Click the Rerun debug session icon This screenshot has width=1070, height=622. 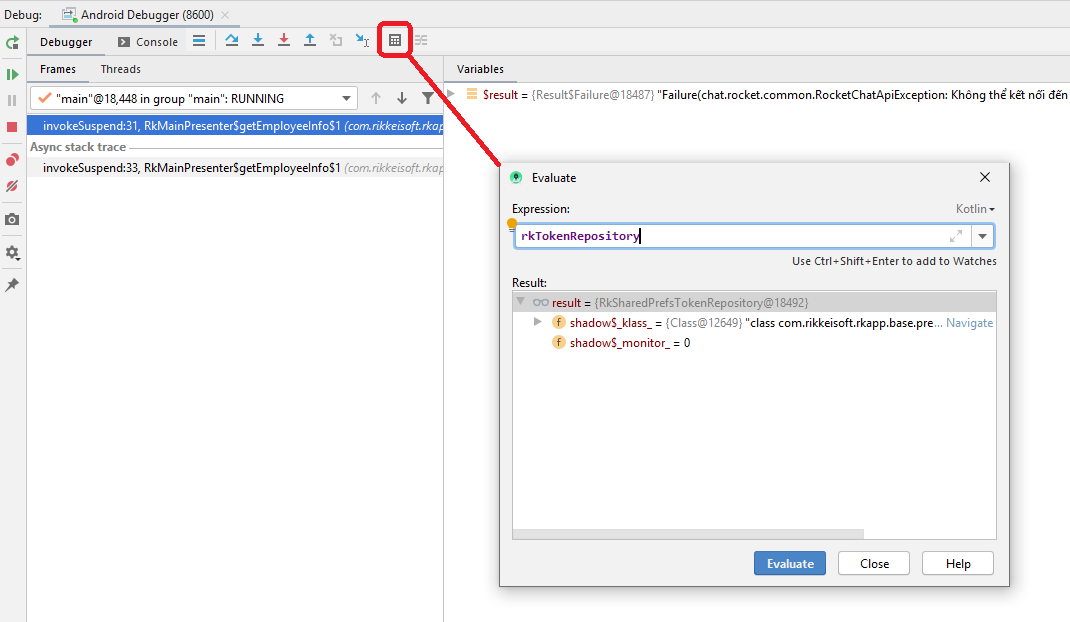(x=12, y=43)
